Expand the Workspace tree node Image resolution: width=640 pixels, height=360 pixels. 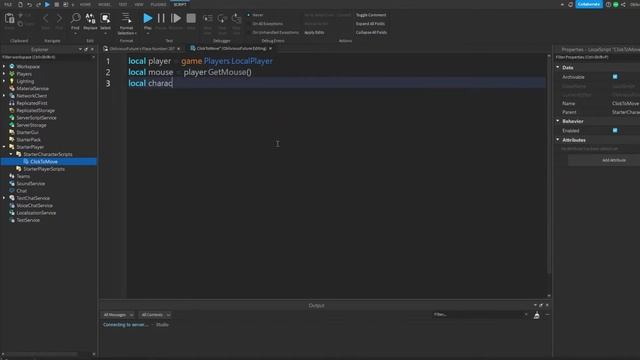tap(4, 66)
